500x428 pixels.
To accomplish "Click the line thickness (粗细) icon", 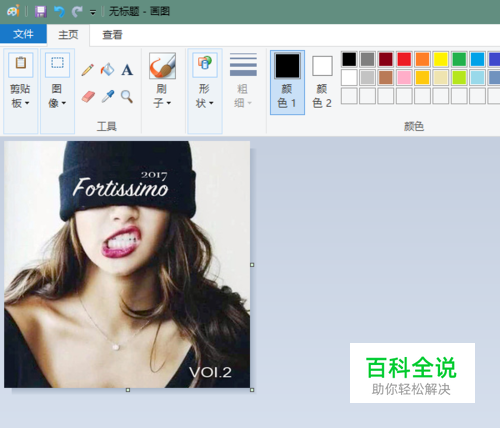I will pyautogui.click(x=243, y=65).
